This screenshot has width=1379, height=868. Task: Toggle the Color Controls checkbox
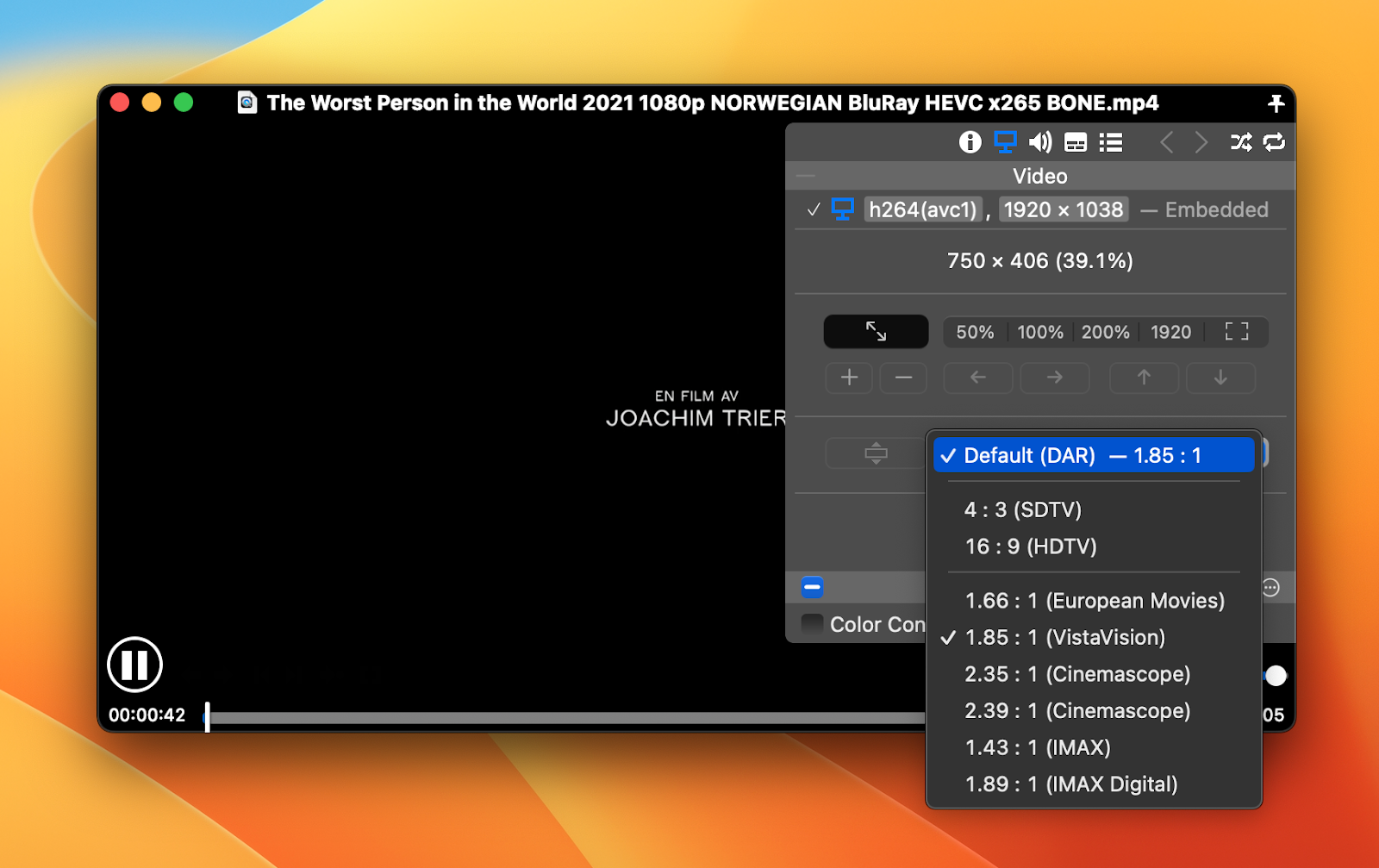[x=812, y=624]
